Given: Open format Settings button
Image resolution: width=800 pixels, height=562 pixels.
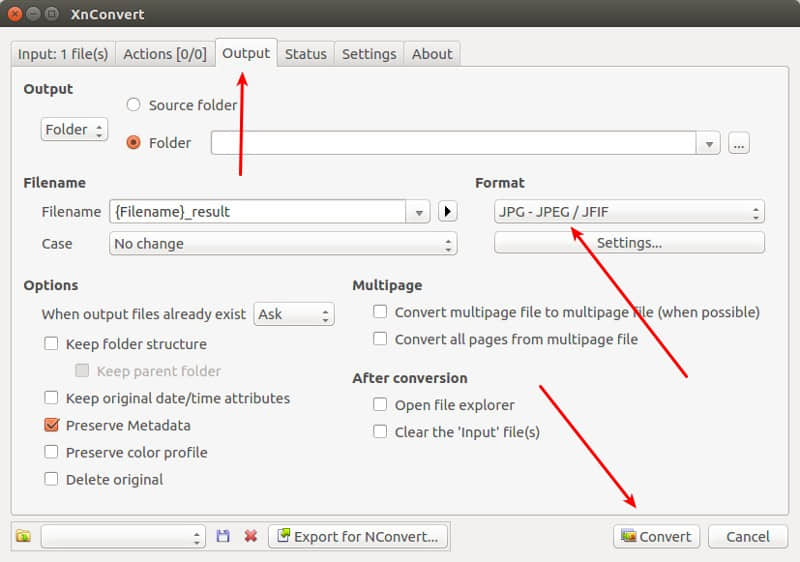Looking at the screenshot, I should [x=629, y=242].
